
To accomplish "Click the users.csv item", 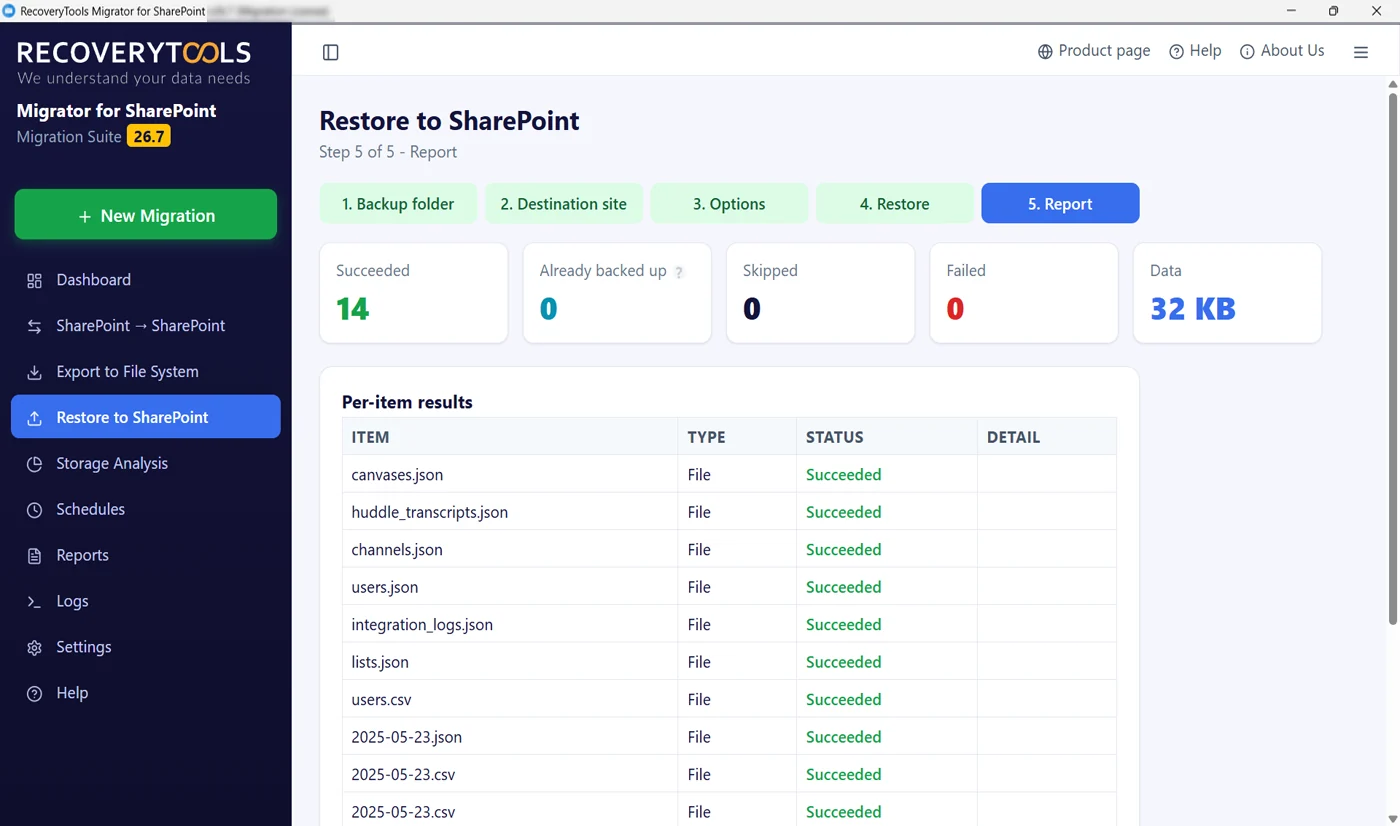I will click(x=381, y=700).
